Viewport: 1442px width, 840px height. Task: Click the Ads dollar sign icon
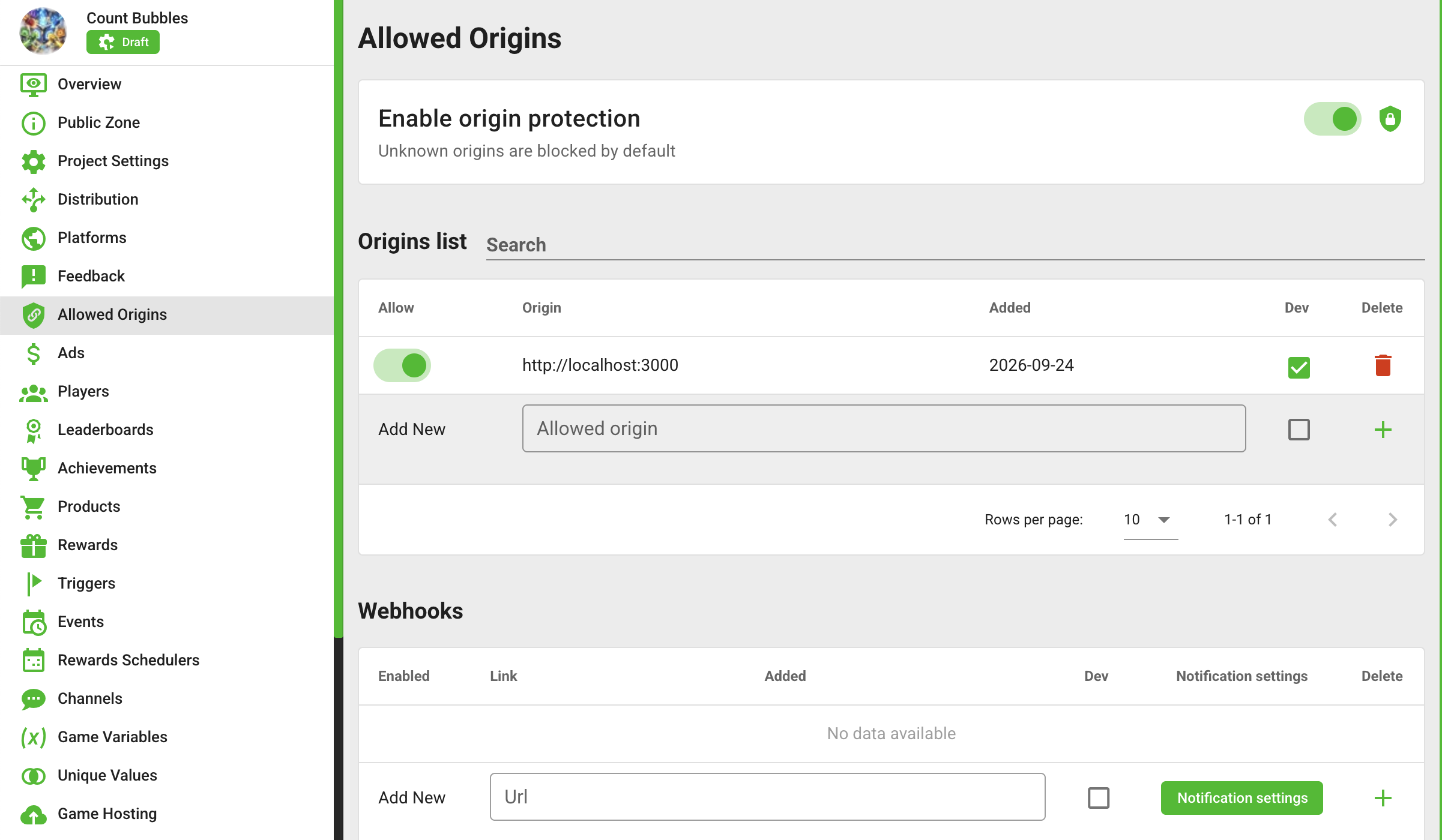34,353
